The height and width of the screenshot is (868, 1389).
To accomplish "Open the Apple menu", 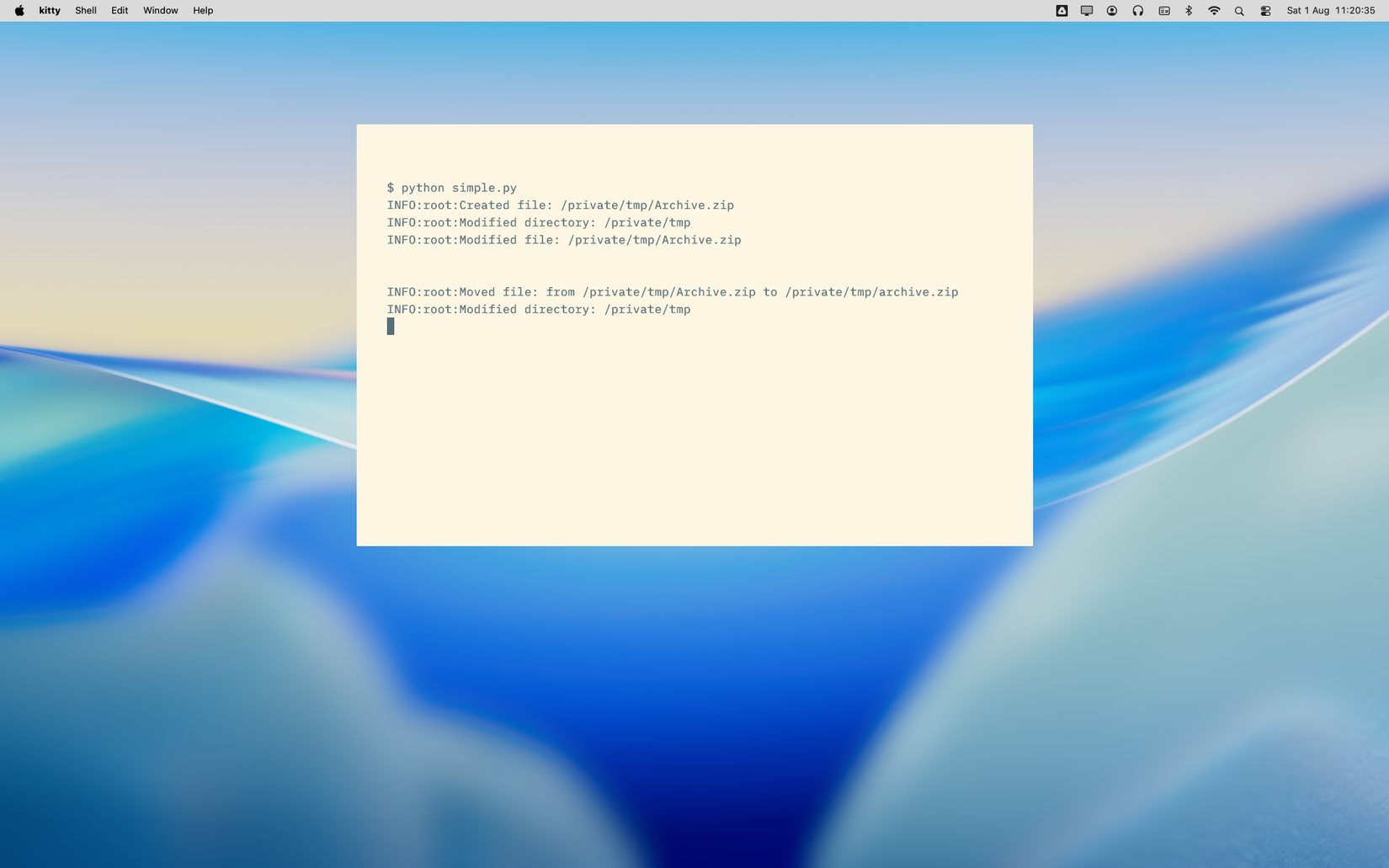I will [19, 11].
